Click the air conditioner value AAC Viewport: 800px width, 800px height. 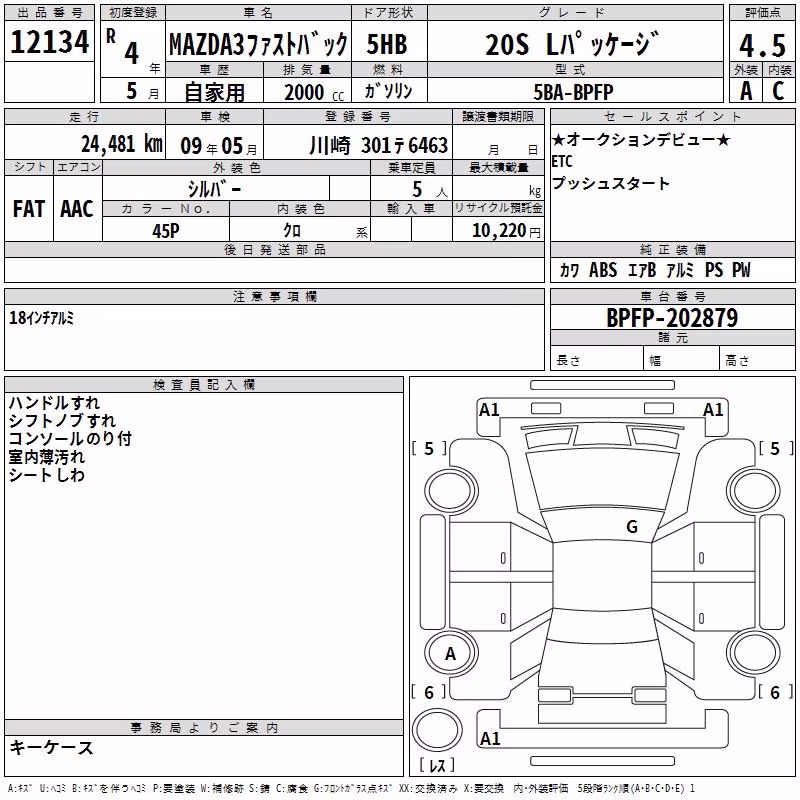pos(77,209)
